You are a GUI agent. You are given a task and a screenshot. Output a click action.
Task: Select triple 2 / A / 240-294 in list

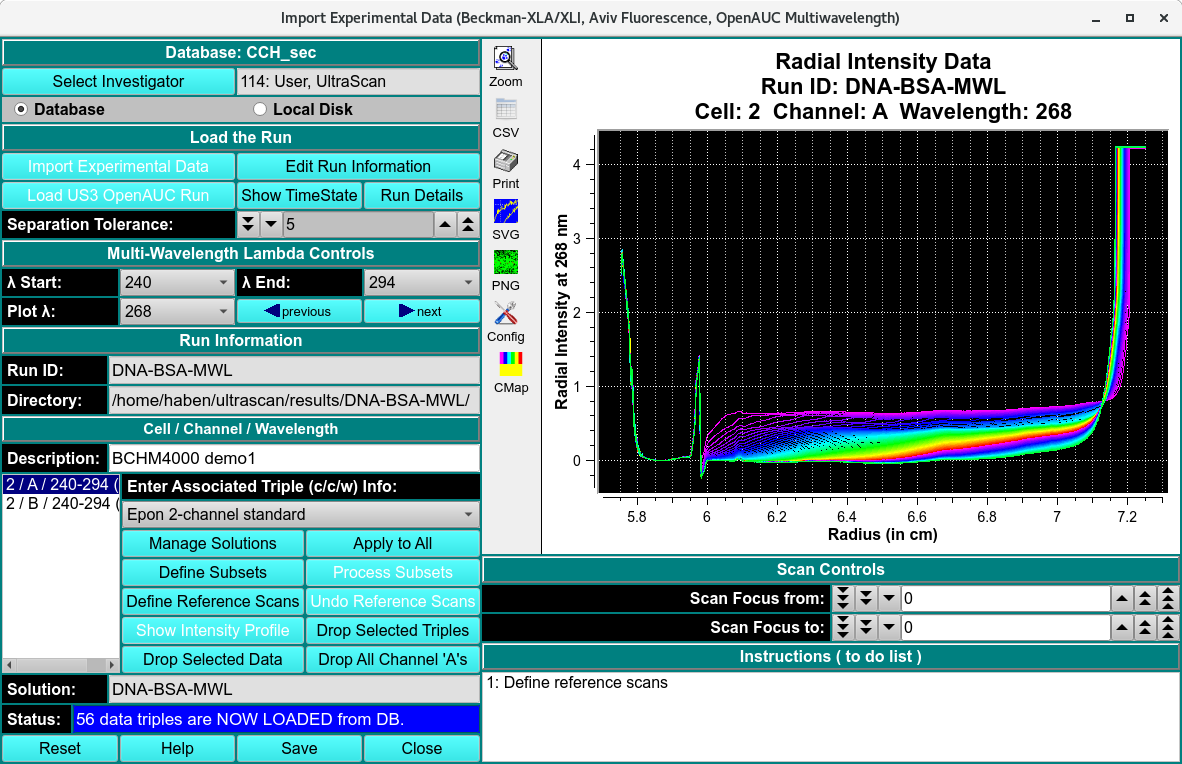[60, 485]
